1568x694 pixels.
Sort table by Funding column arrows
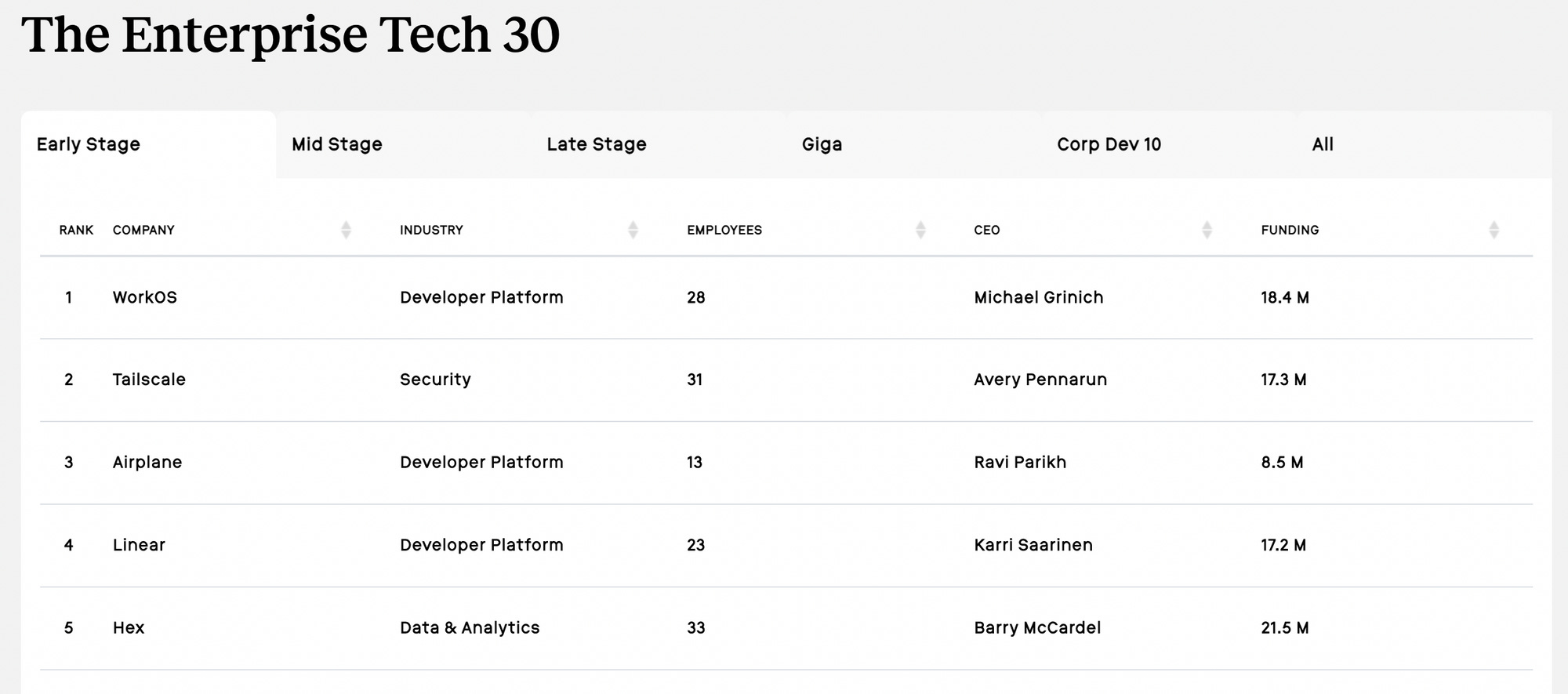(1494, 230)
